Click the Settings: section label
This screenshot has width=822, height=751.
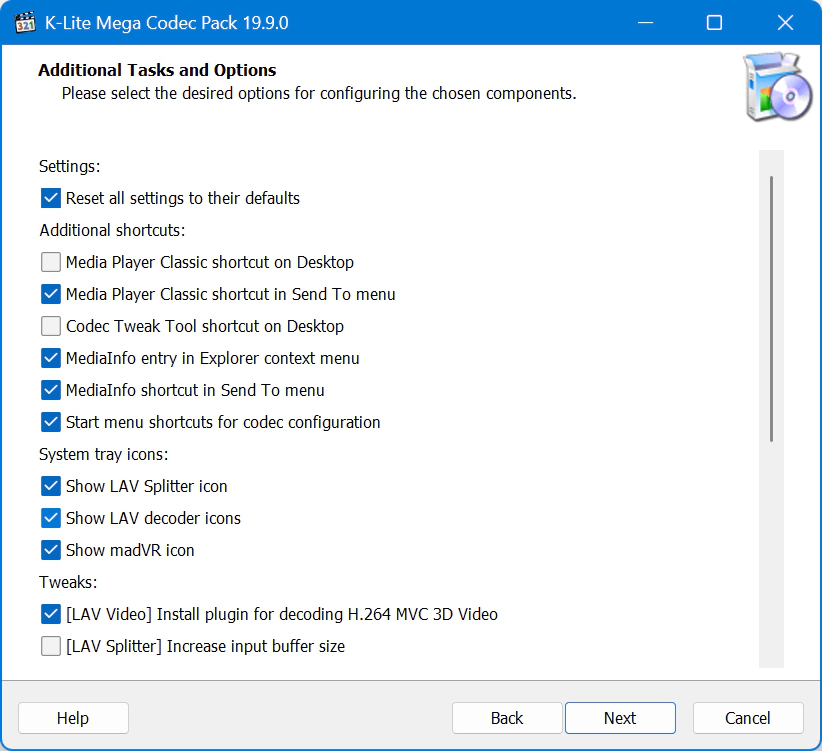point(70,166)
